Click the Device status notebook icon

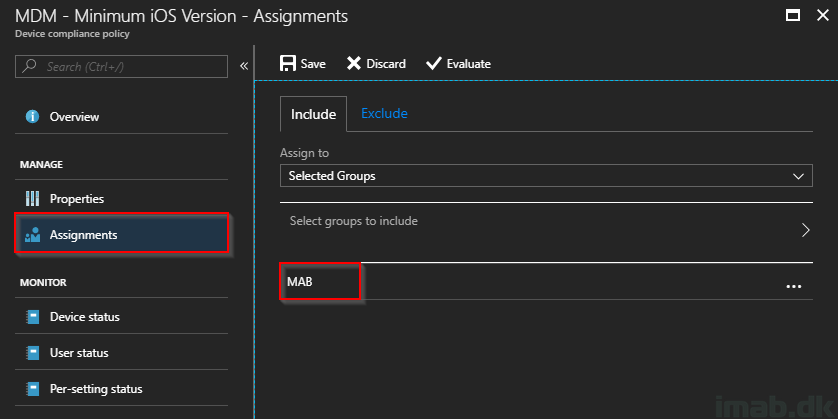(33, 317)
